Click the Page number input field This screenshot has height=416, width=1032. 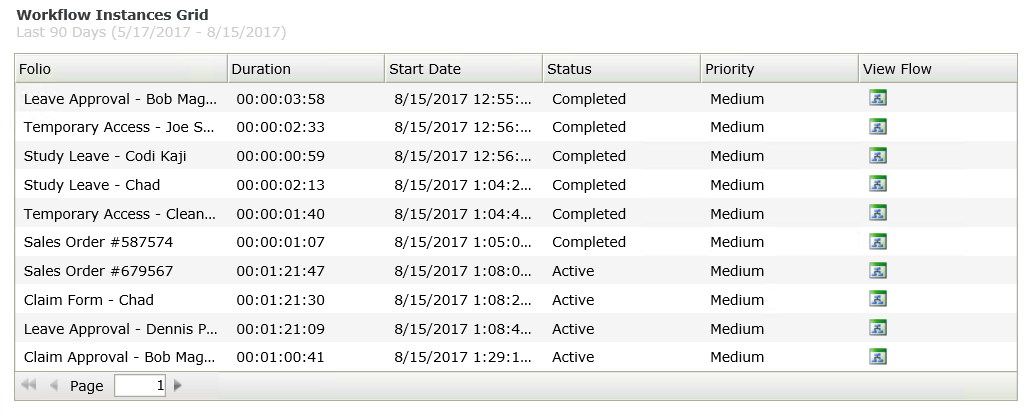click(140, 385)
